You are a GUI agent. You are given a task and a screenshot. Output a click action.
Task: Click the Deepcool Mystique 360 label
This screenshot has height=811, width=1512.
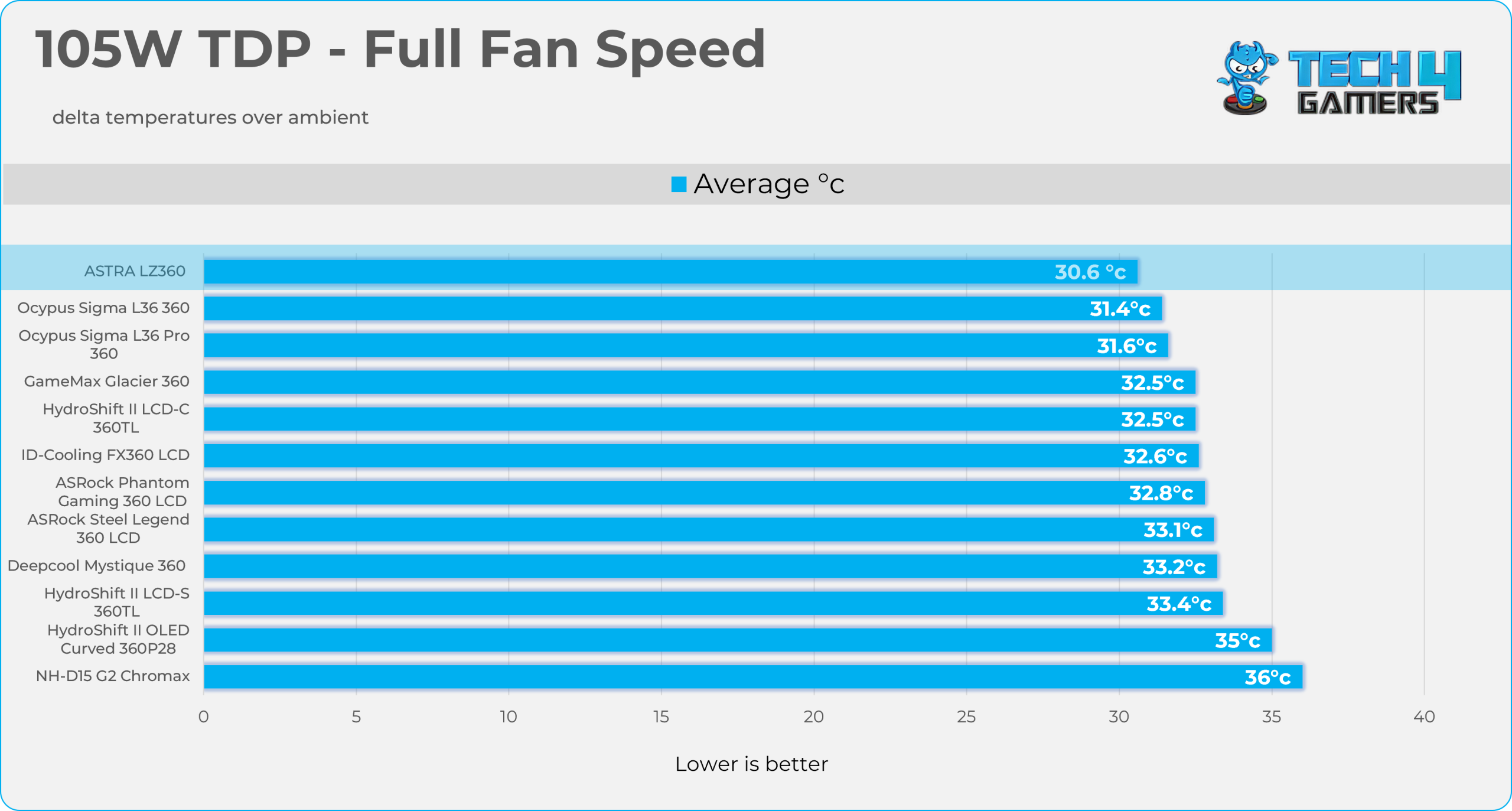[x=96, y=565]
